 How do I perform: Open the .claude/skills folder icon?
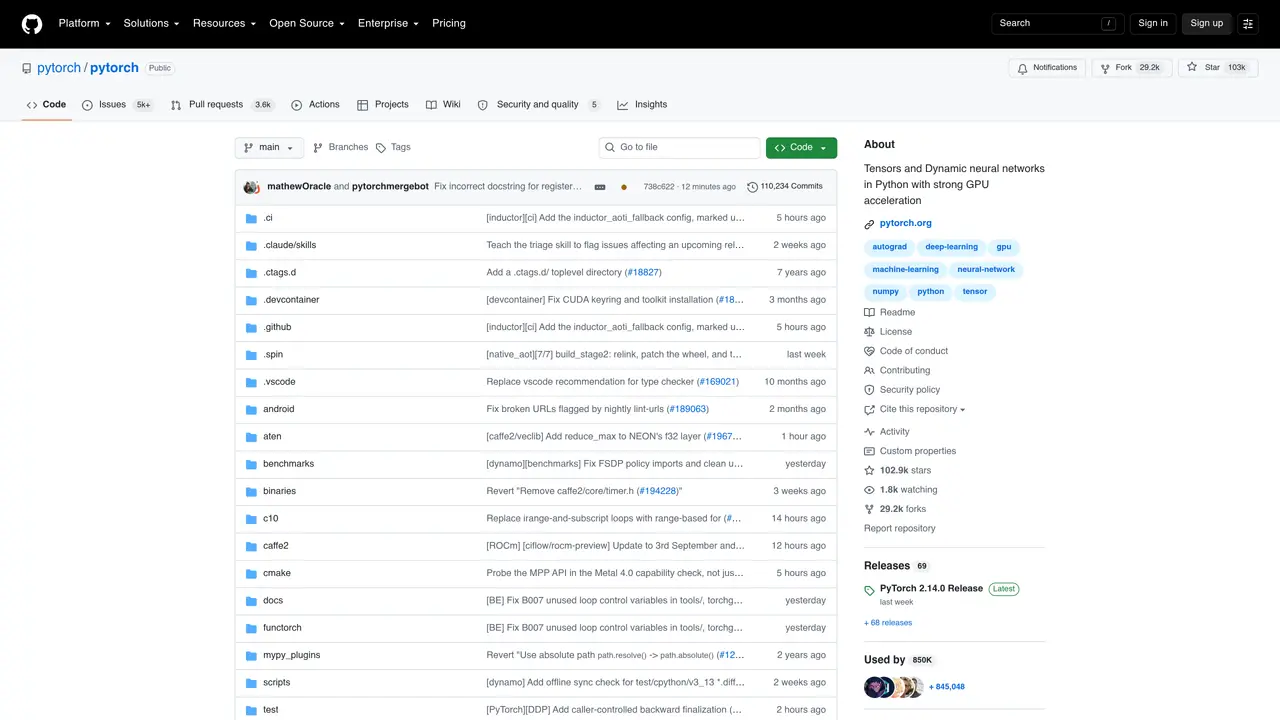[x=252, y=245]
